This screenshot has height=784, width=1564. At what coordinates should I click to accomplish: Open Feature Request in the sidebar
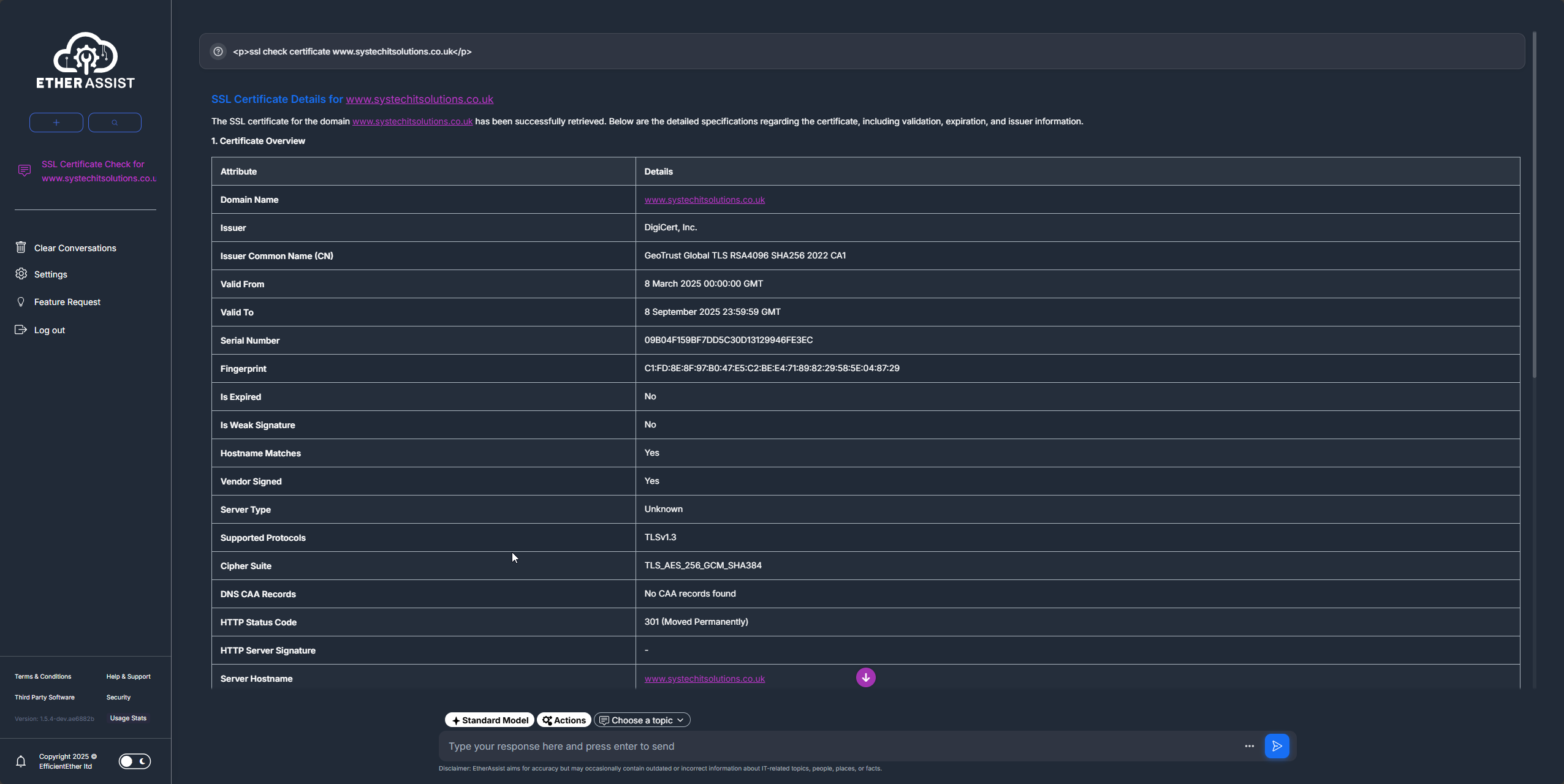pos(67,302)
